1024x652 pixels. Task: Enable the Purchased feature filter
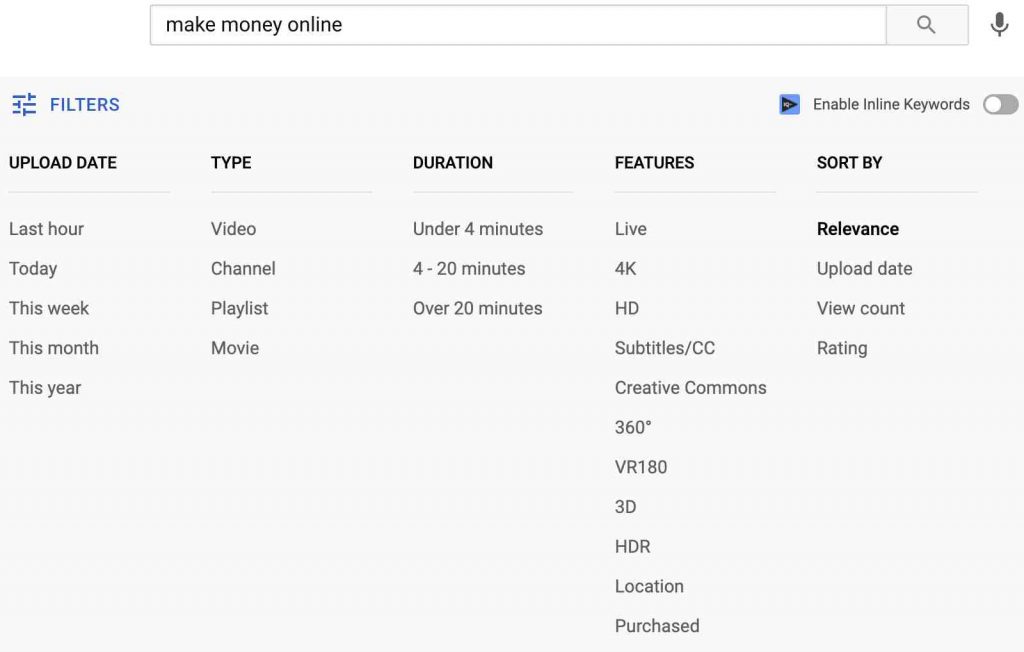(657, 626)
